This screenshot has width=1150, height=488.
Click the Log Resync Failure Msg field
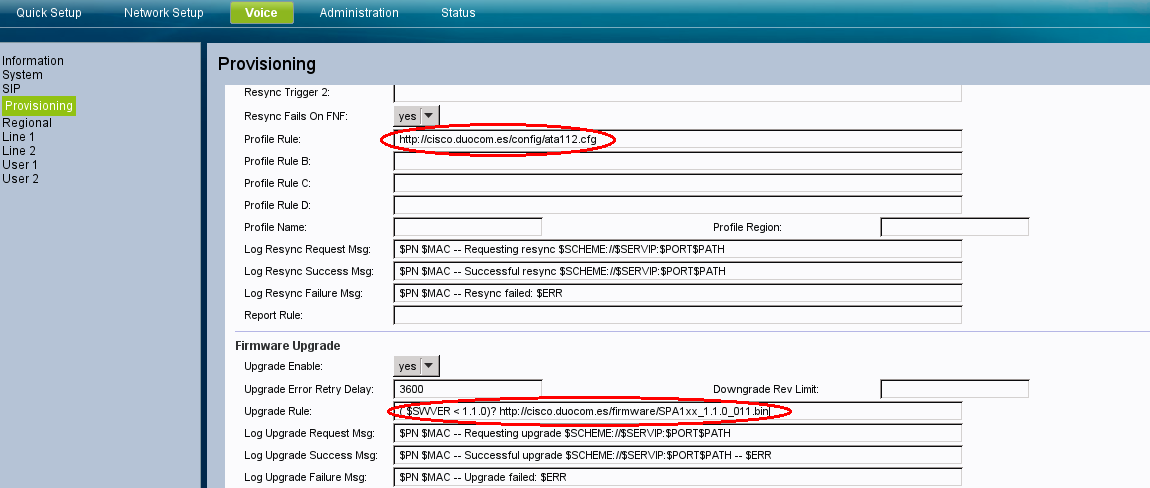click(677, 293)
